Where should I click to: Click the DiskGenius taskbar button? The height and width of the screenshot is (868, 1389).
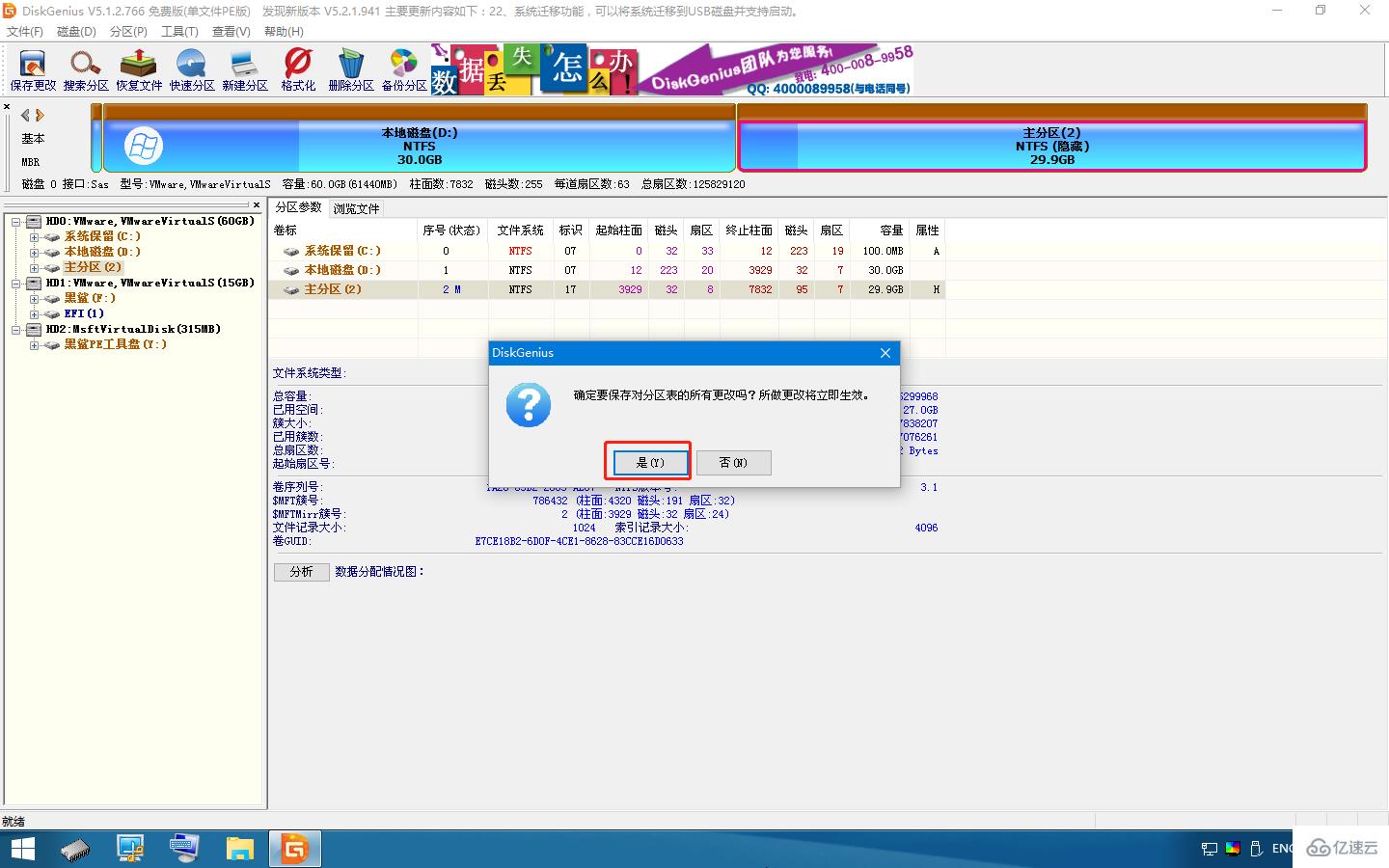click(294, 850)
